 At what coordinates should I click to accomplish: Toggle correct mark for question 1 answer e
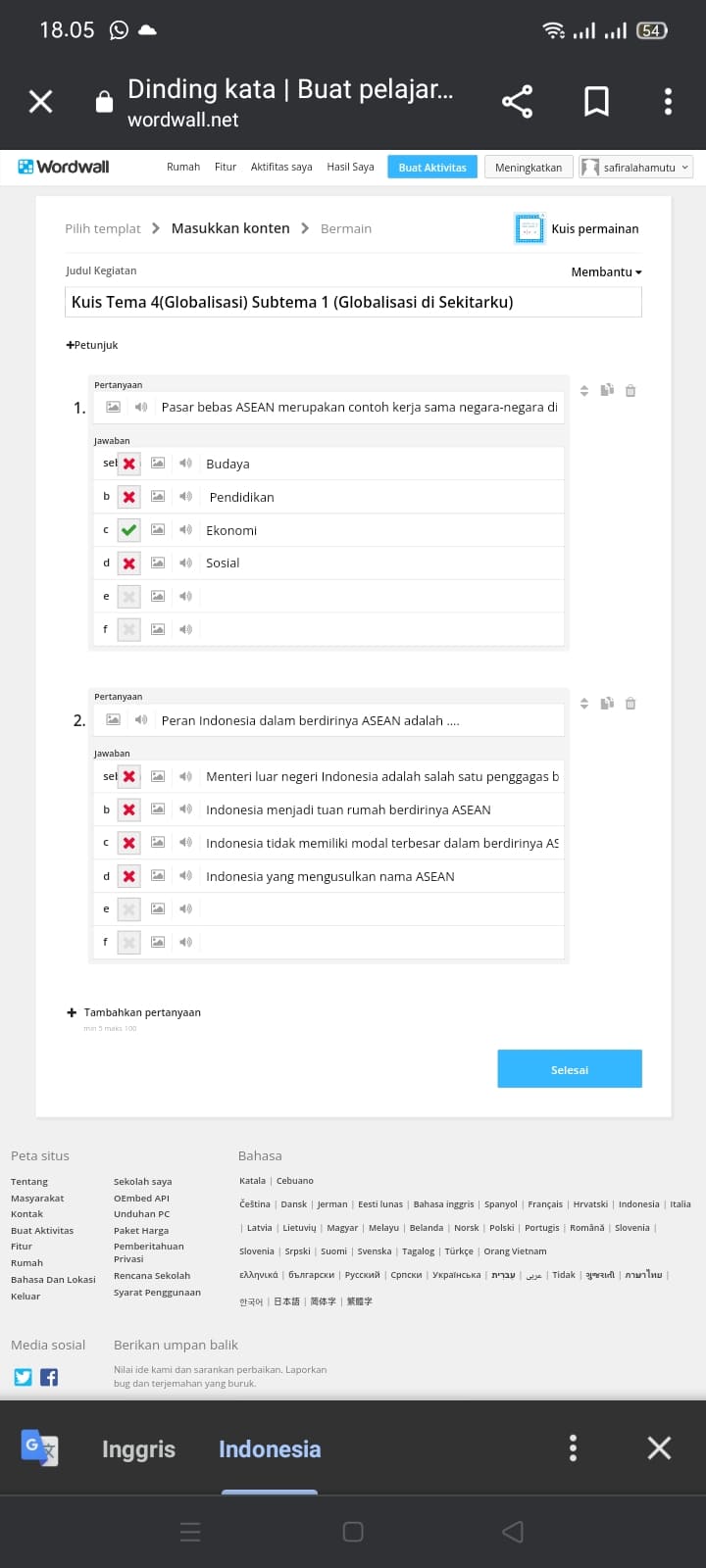[128, 596]
